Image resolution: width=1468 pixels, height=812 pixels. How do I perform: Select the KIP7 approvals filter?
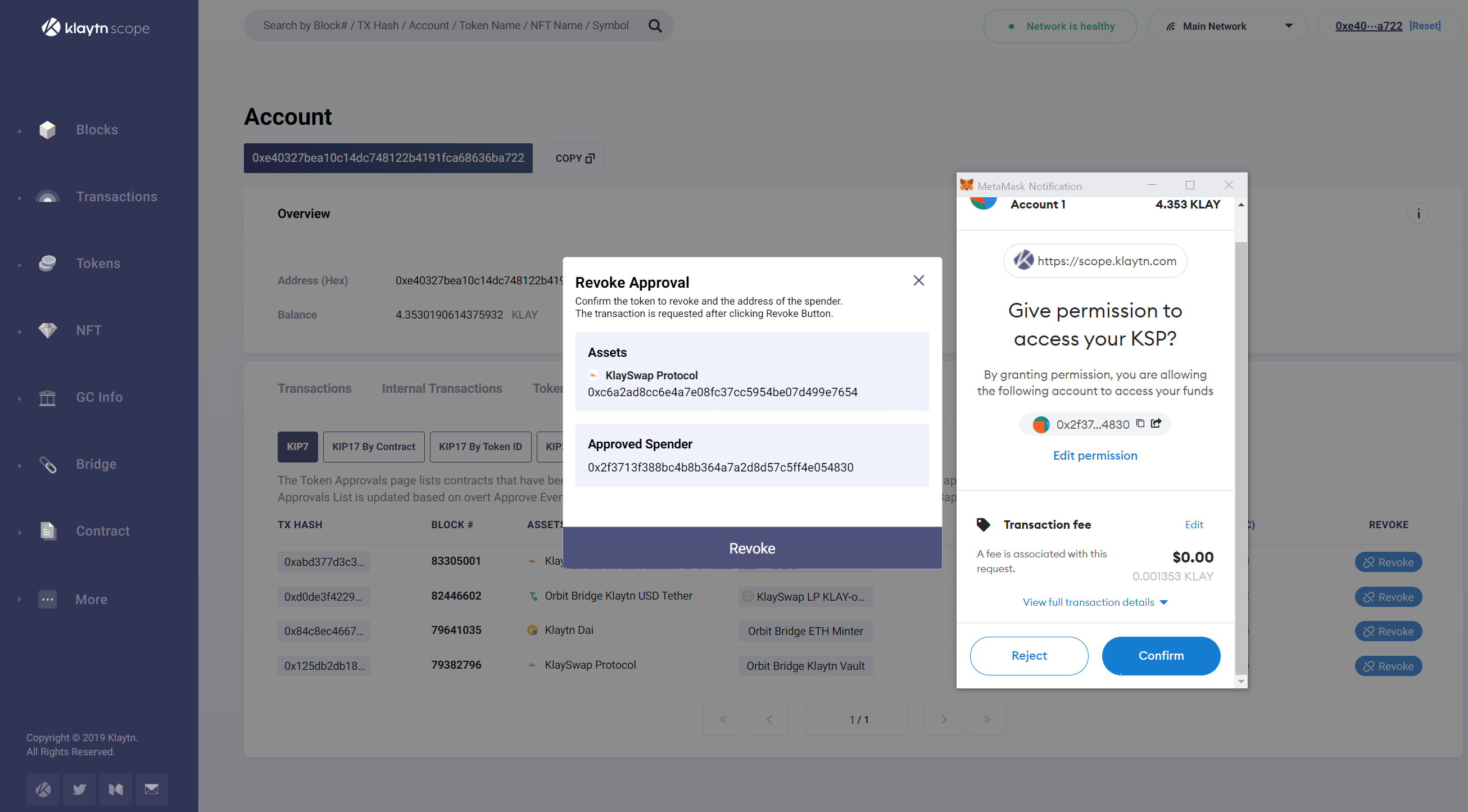(x=297, y=447)
